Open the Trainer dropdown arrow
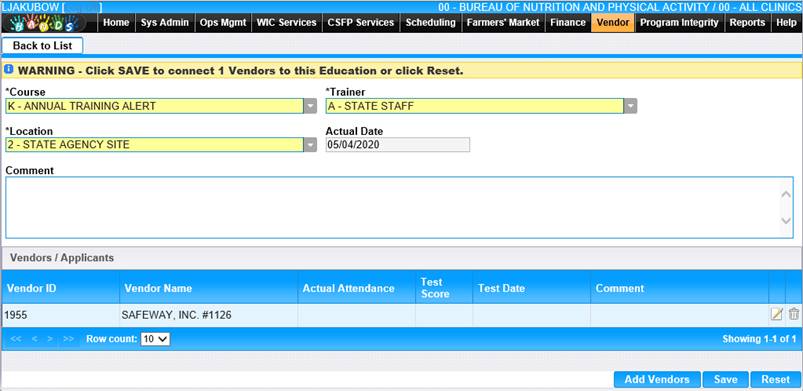Screen dimensions: 803x391 click(x=630, y=107)
